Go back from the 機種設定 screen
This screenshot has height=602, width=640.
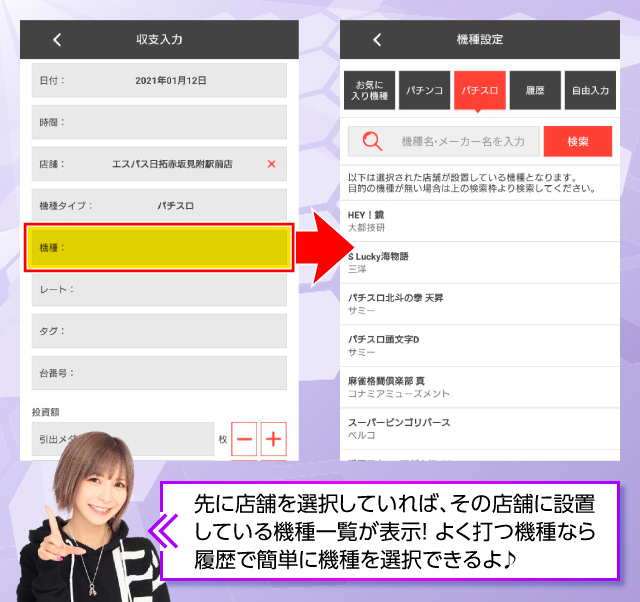[x=377, y=40]
